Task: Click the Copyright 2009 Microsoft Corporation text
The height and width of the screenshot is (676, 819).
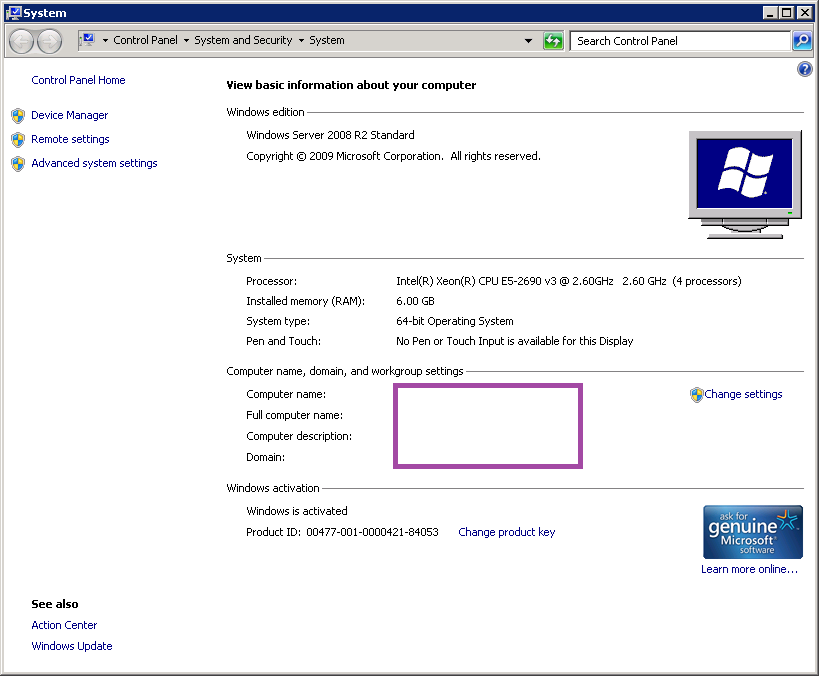Action: point(393,156)
